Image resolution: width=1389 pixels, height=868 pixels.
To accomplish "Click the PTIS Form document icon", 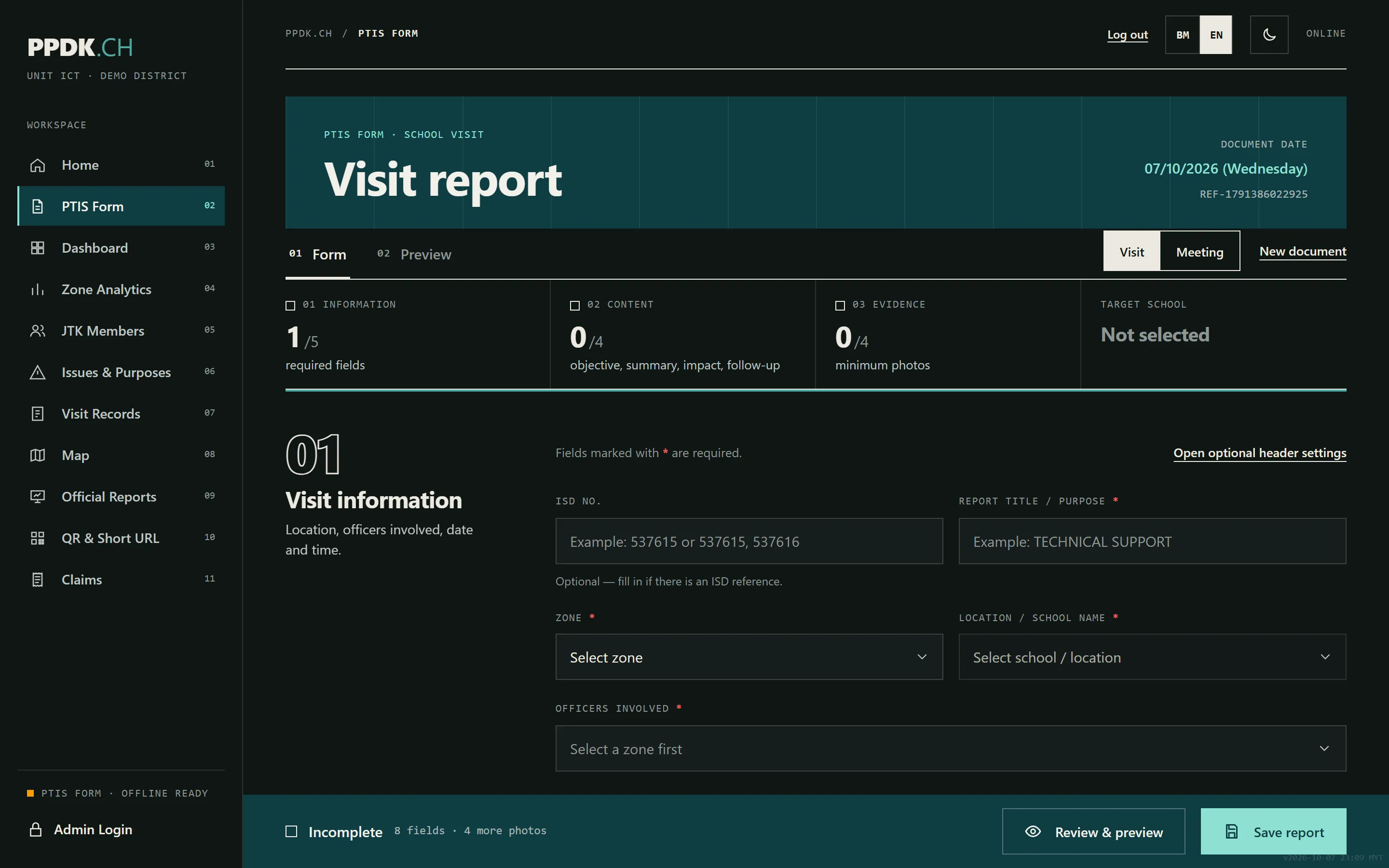I will tap(37, 207).
